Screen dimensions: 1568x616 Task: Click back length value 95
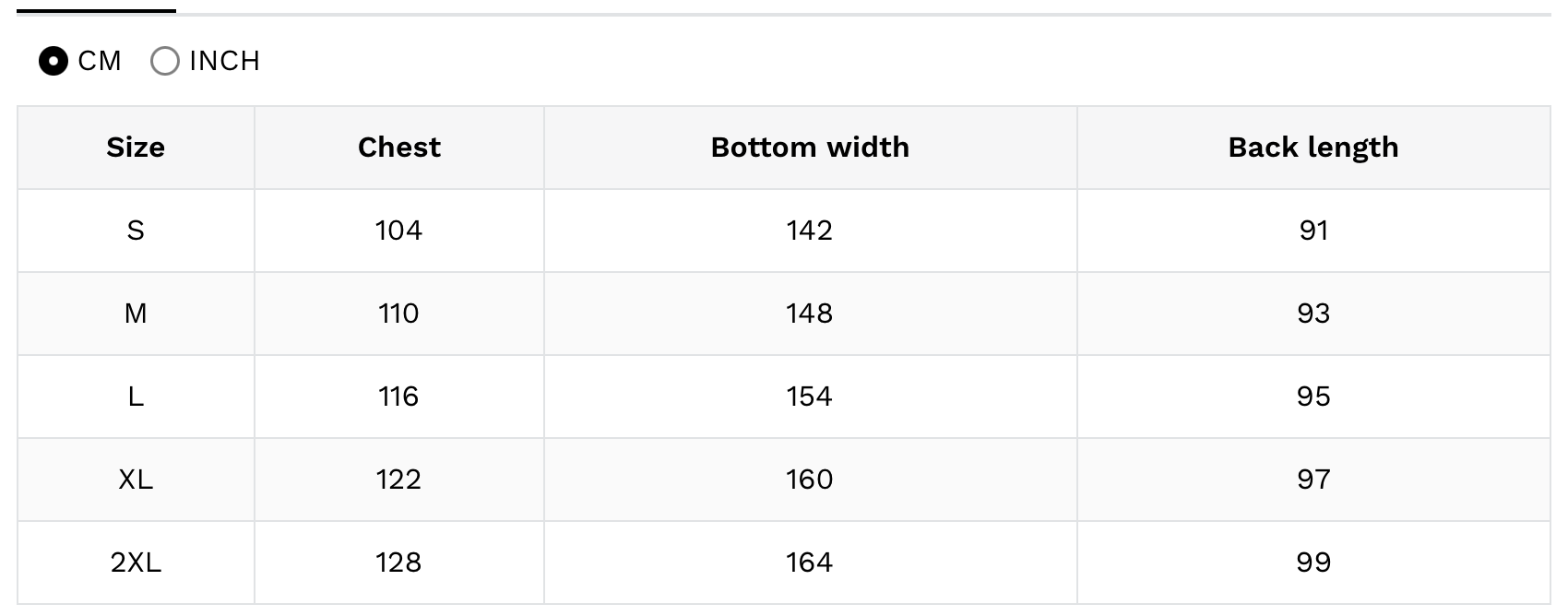1313,397
